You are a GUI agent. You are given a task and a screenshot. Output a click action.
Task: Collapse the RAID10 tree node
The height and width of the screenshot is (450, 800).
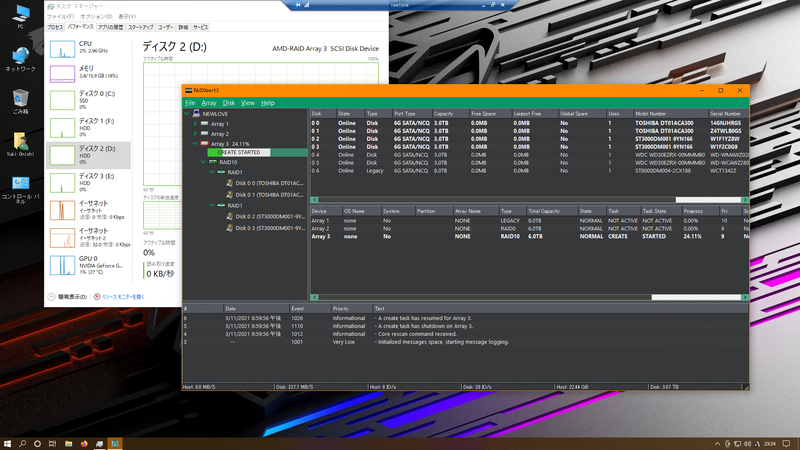[x=203, y=162]
